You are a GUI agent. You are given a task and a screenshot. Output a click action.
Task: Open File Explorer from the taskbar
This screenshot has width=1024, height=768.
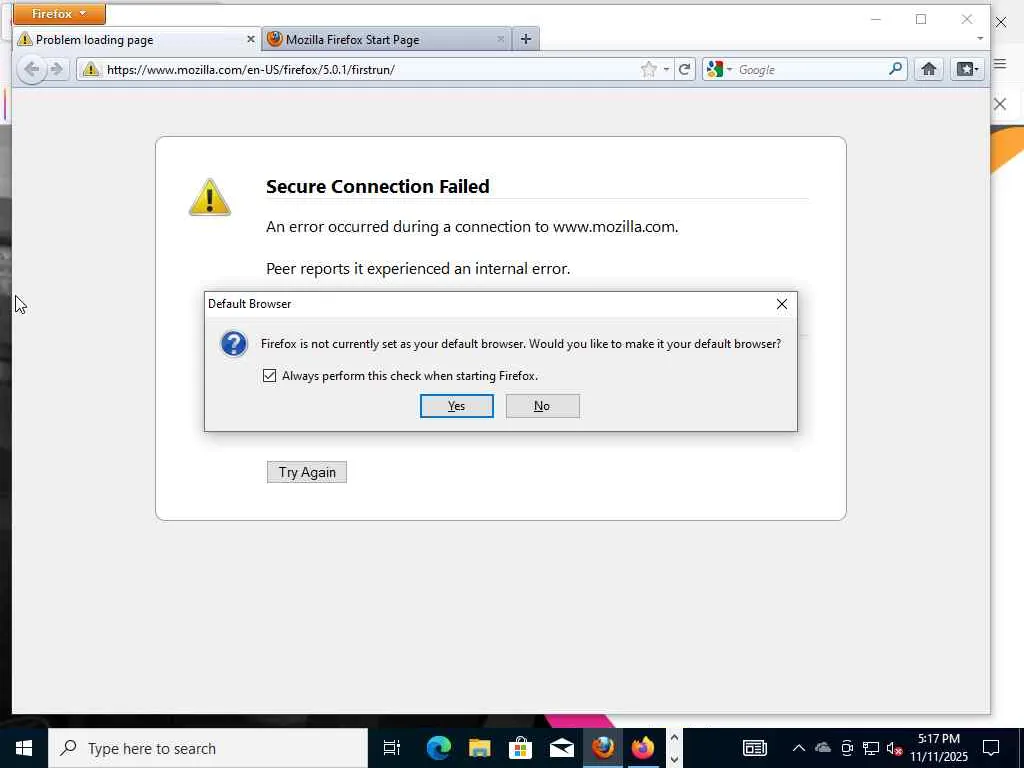pos(479,748)
